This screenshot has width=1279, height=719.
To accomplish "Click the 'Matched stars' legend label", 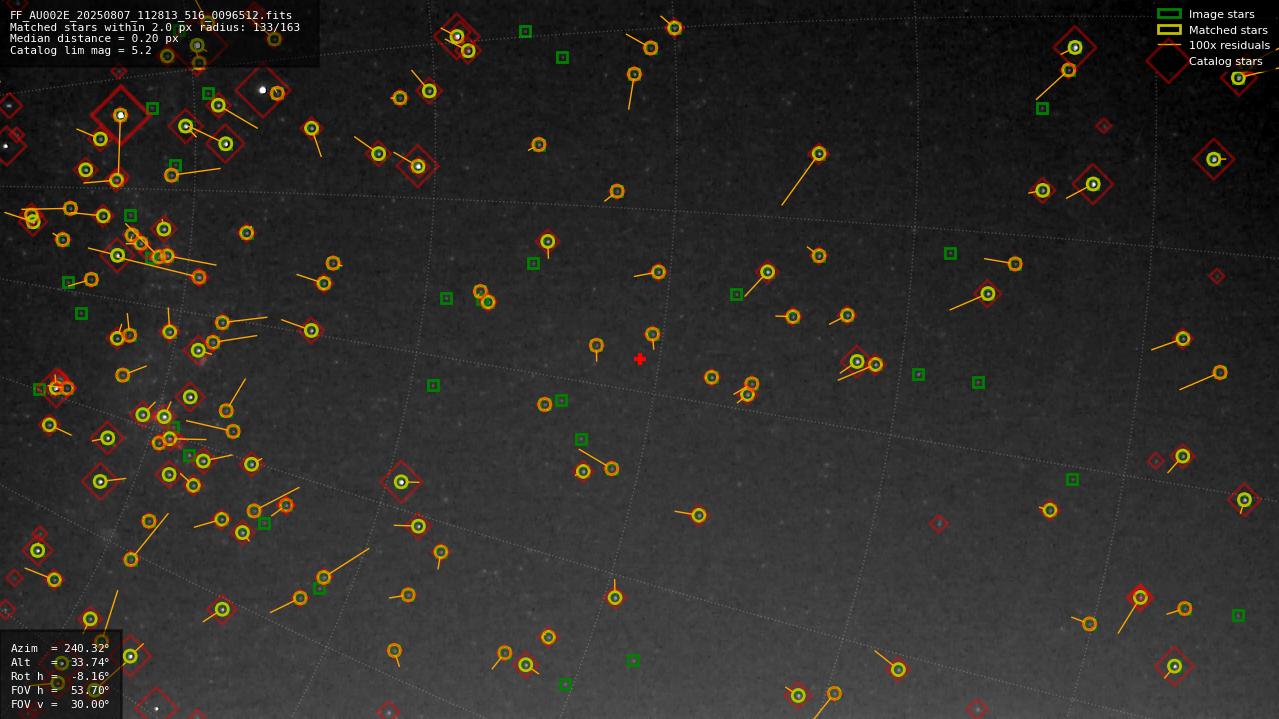I will click(x=1228, y=30).
